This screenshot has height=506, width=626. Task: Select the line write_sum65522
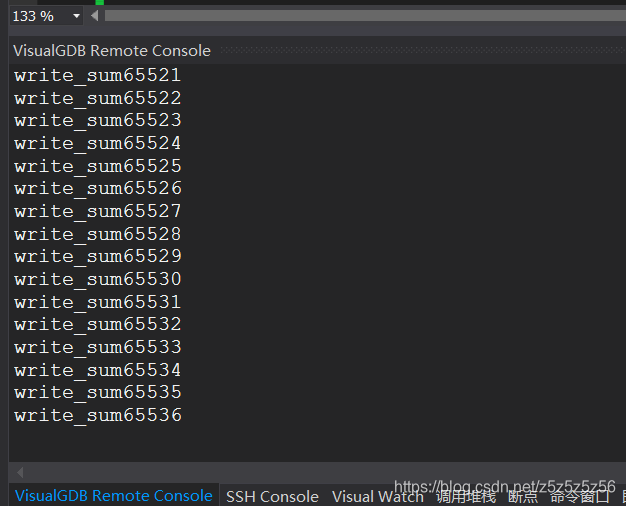(x=98, y=98)
